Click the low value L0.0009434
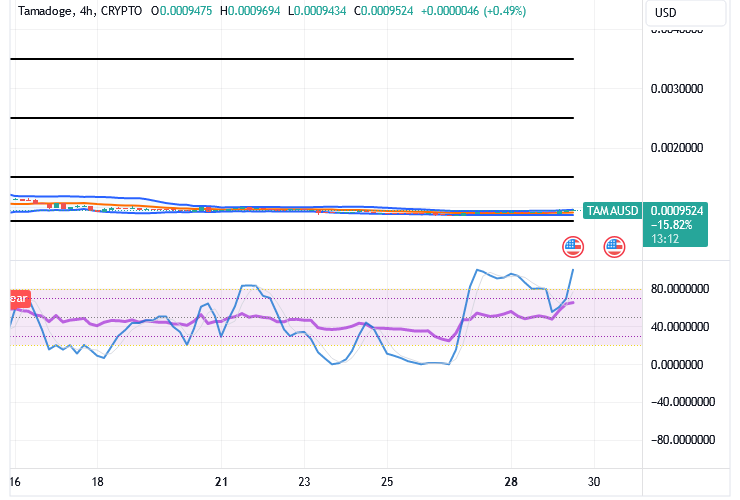The height and width of the screenshot is (500, 740). pyautogui.click(x=317, y=11)
